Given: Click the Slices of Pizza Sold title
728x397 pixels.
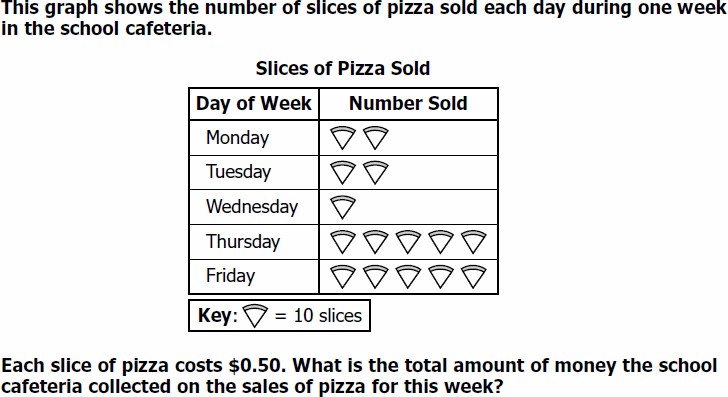Looking at the screenshot, I should click(343, 68).
